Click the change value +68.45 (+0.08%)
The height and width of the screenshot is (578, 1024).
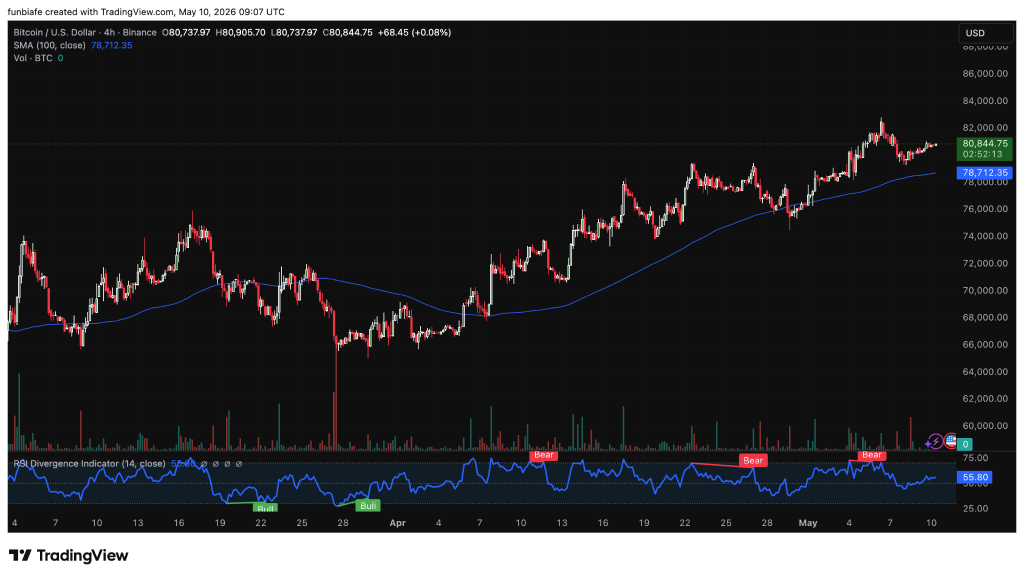[415, 33]
